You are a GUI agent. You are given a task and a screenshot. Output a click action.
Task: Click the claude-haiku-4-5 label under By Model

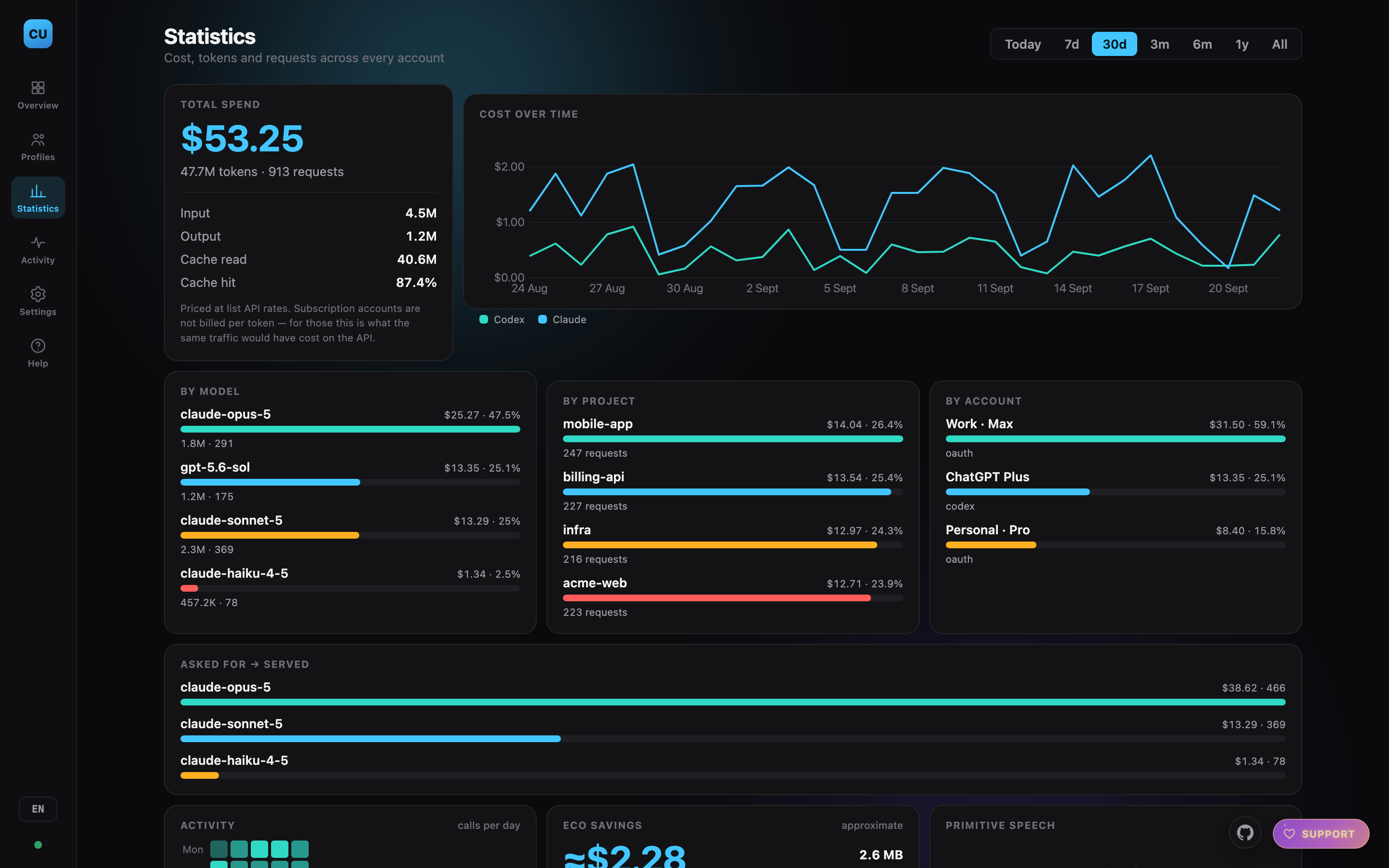click(x=234, y=573)
